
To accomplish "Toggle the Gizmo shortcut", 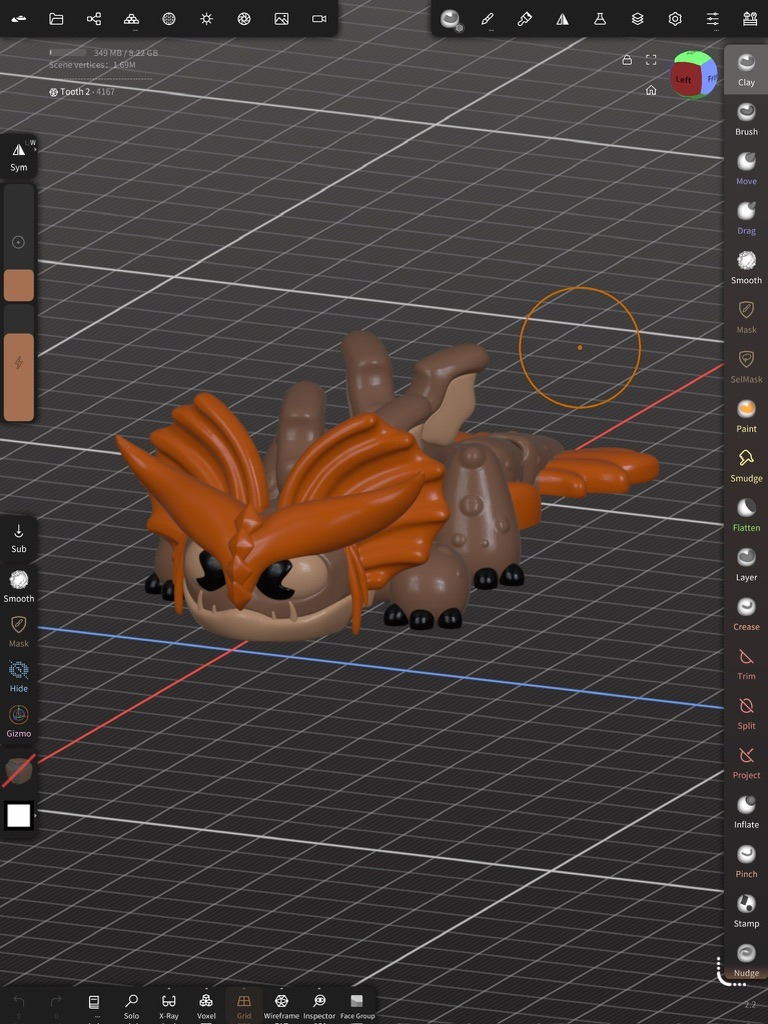I will click(x=19, y=721).
